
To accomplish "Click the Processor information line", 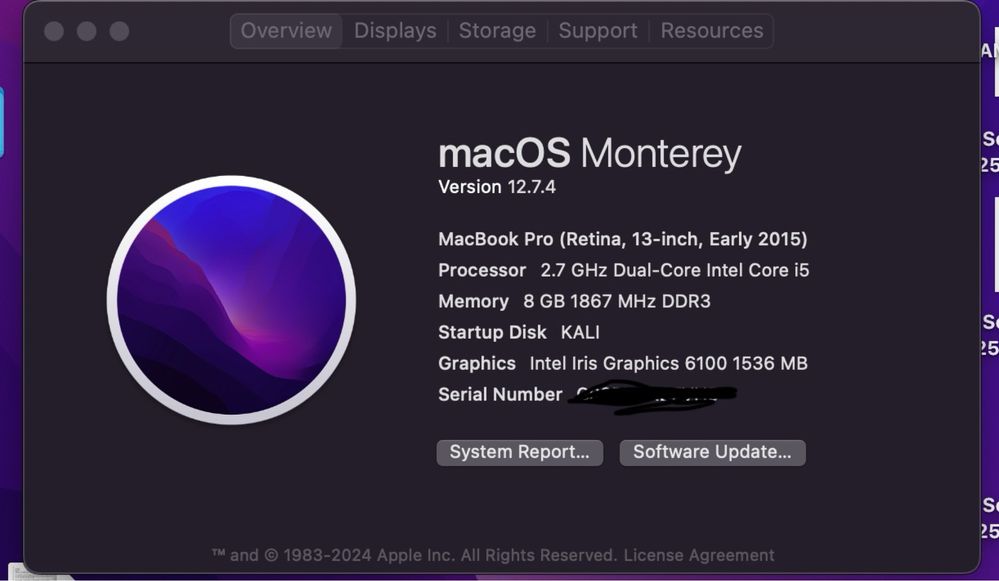I will (x=623, y=270).
